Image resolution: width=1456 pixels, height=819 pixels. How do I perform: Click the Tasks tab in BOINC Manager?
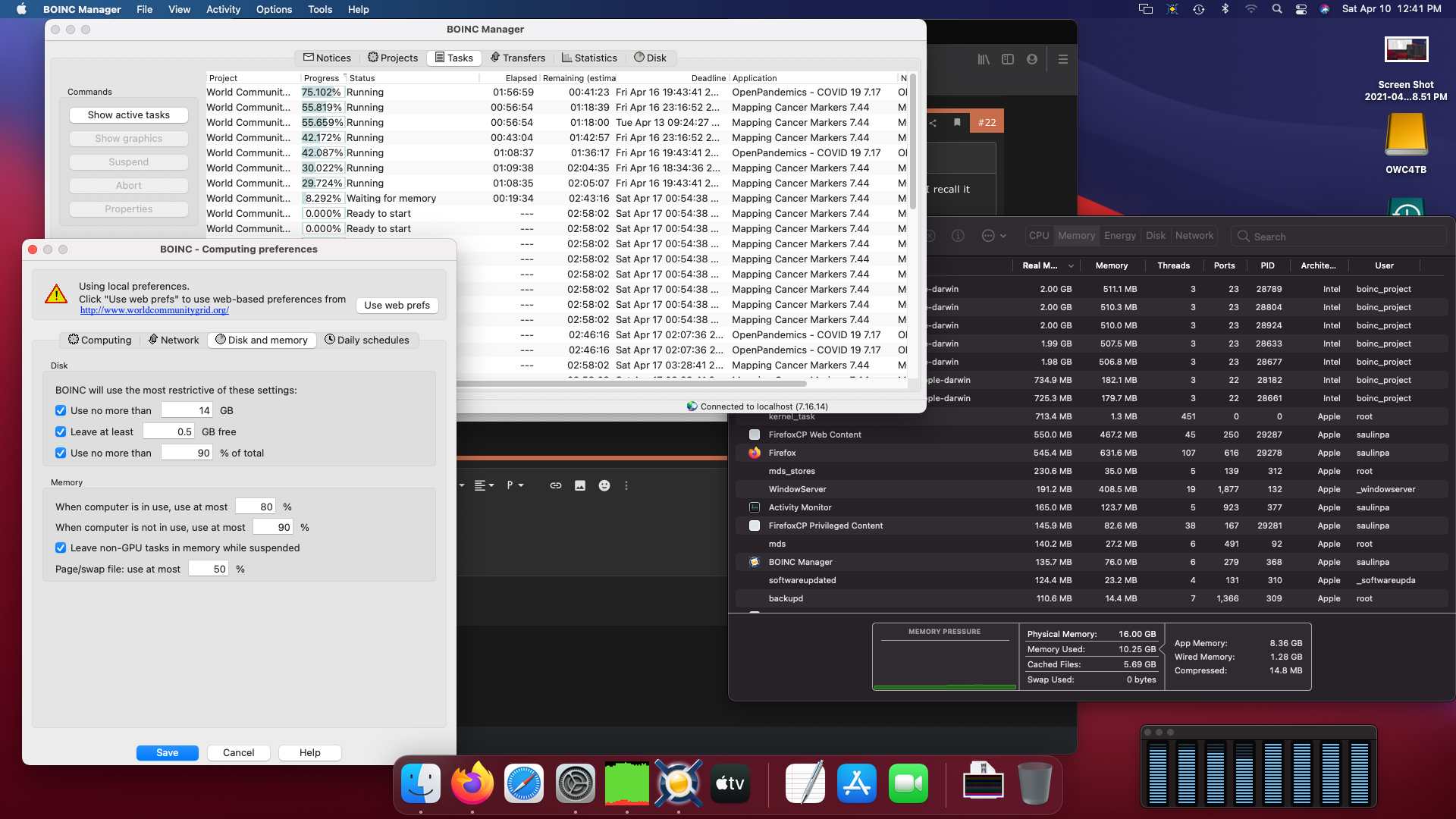pos(453,57)
